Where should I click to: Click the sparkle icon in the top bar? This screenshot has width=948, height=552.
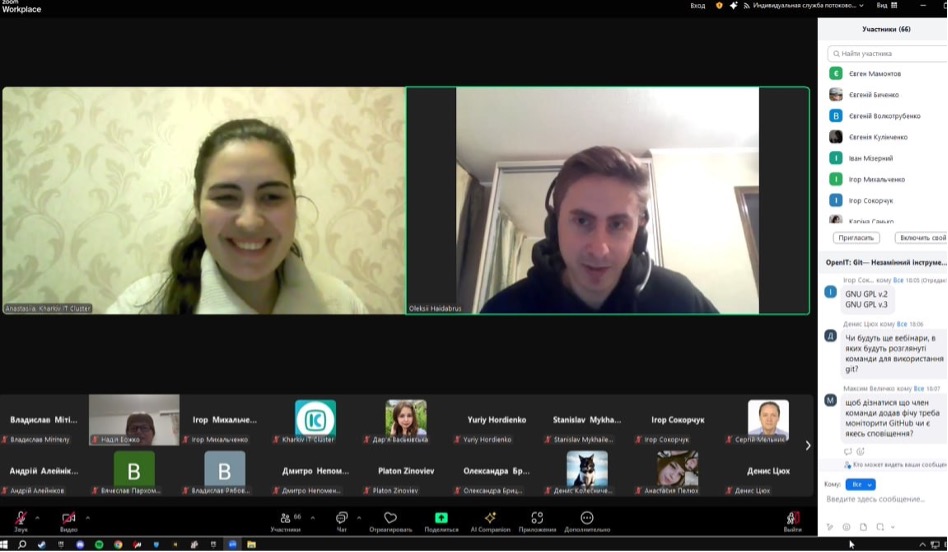click(733, 5)
